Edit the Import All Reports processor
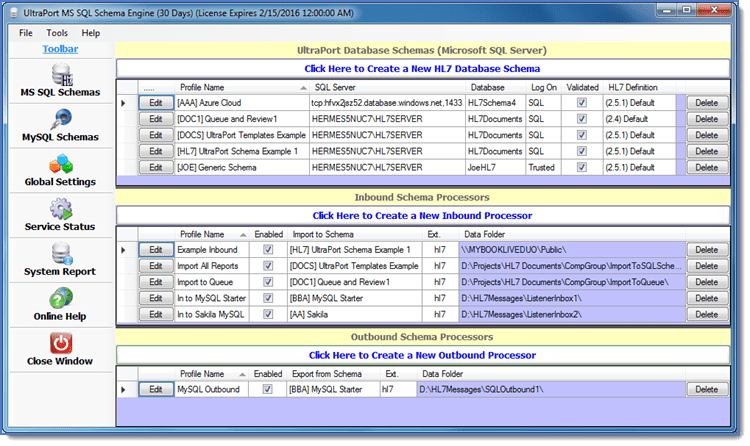 click(156, 266)
